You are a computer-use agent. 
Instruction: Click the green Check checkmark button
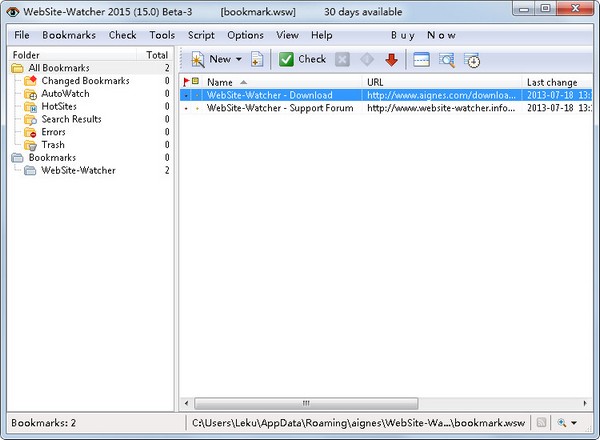pyautogui.click(x=286, y=60)
